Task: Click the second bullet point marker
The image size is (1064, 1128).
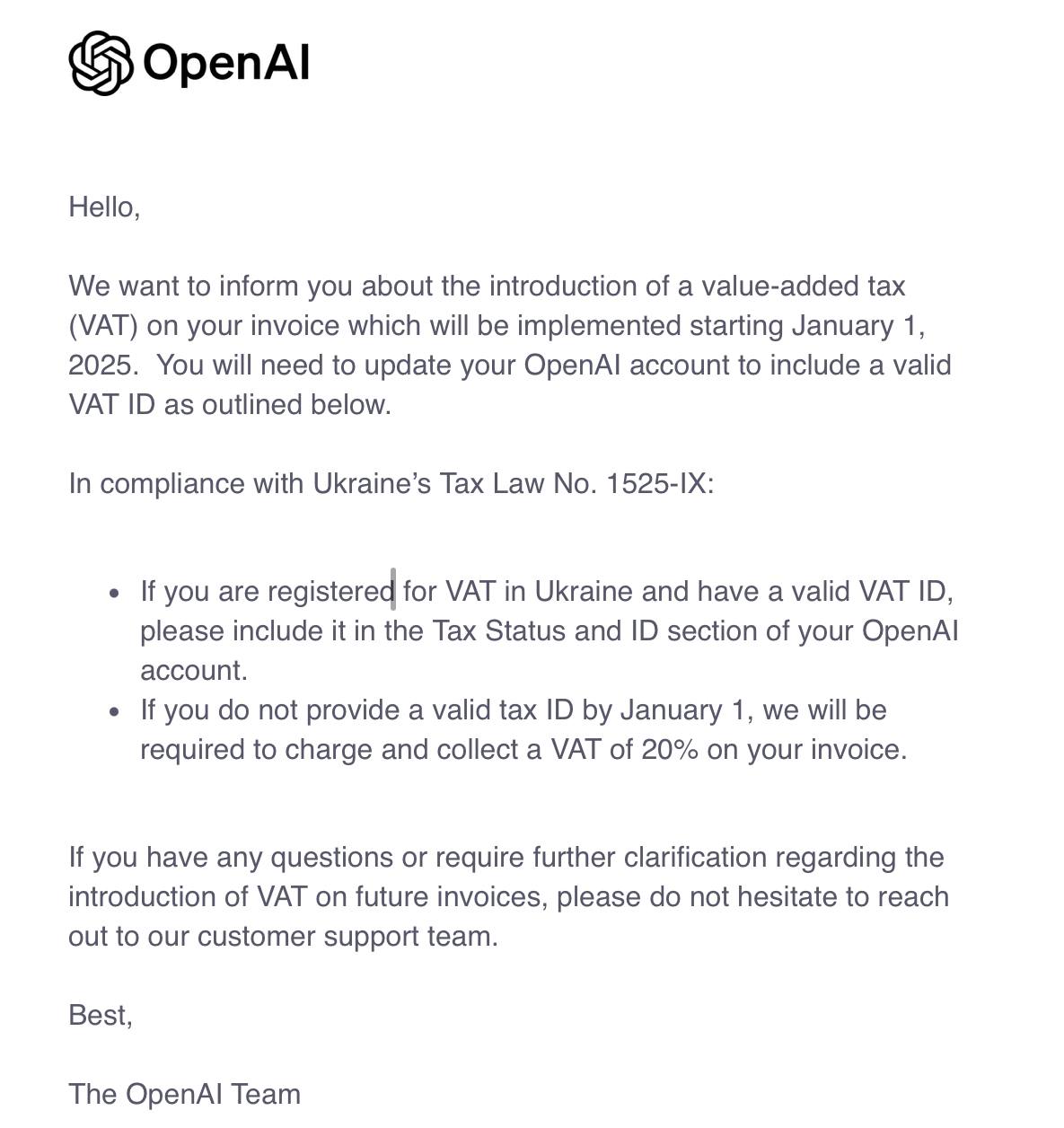Action: pyautogui.click(x=114, y=711)
